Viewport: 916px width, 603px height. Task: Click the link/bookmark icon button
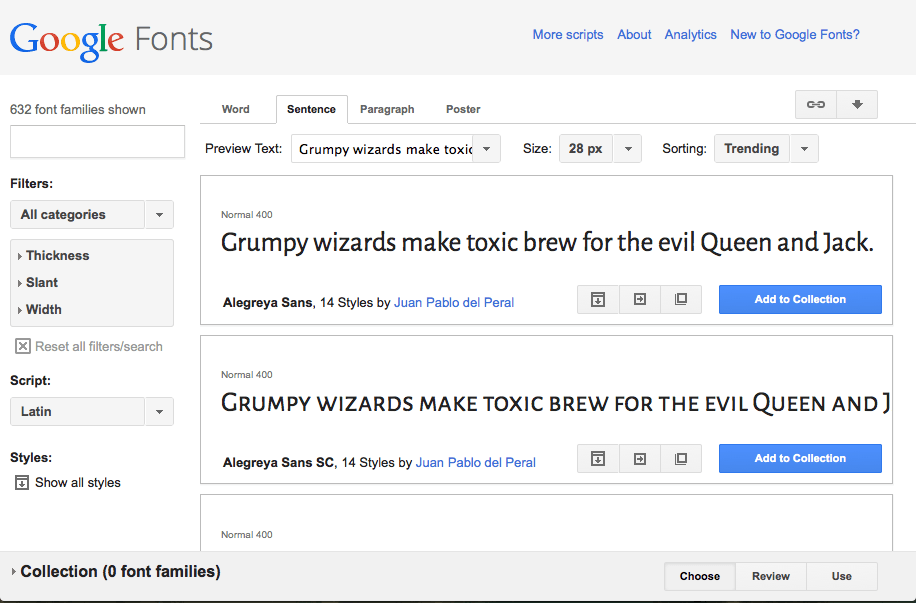816,105
